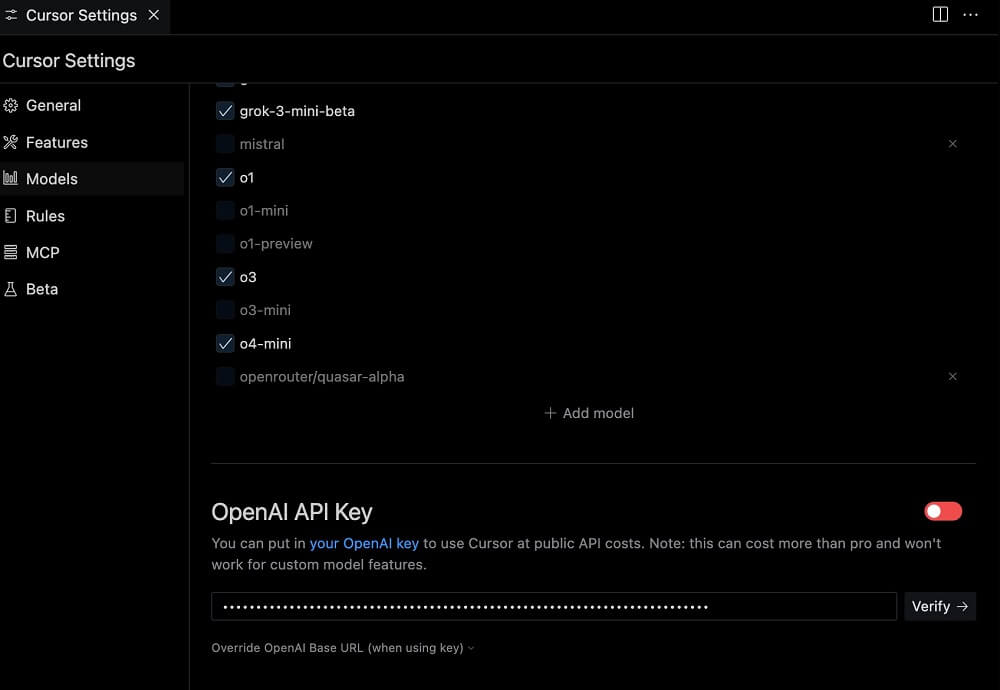Click the openrouter/quasar-alpha model name

(x=322, y=377)
